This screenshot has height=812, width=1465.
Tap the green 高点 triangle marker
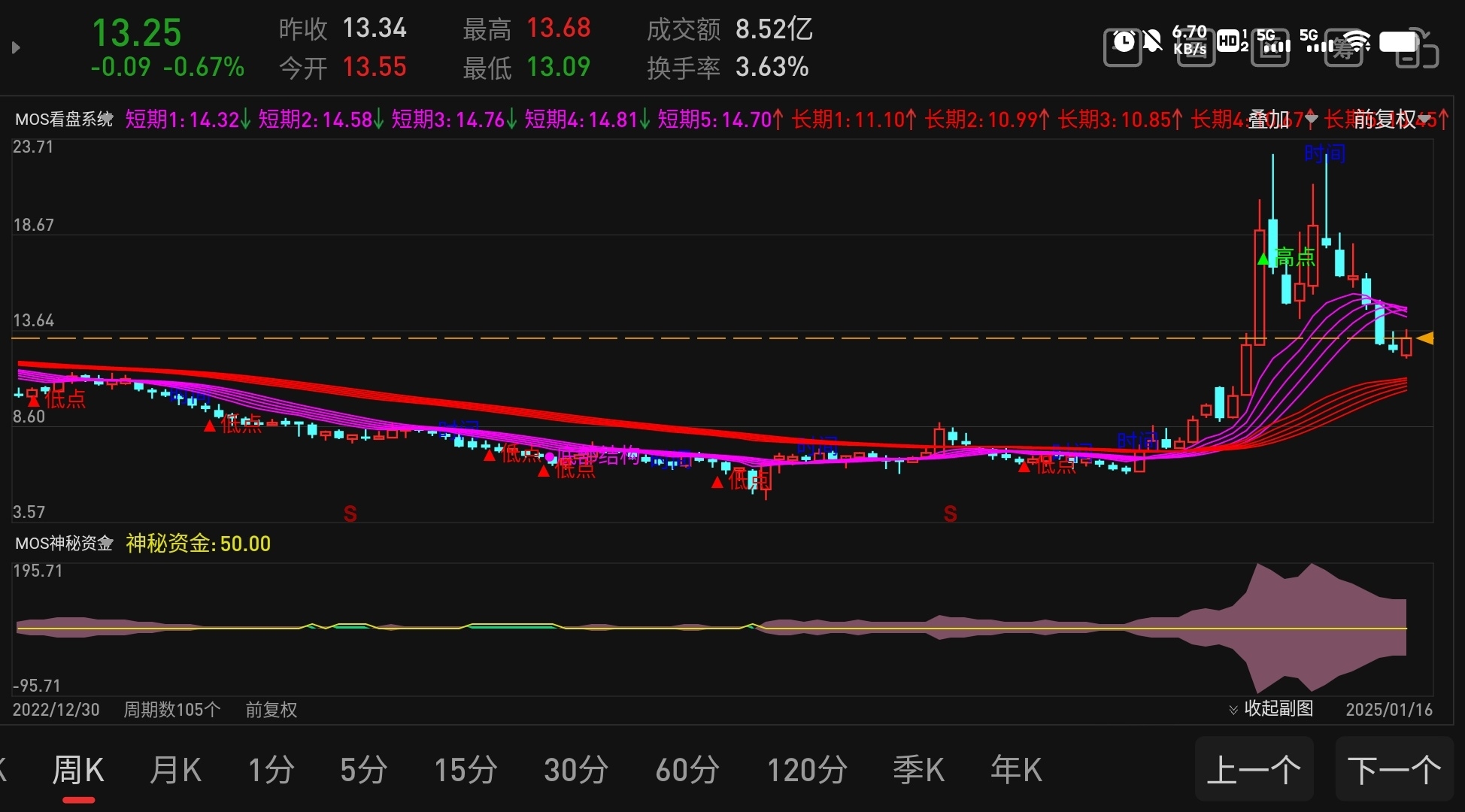(x=1263, y=259)
